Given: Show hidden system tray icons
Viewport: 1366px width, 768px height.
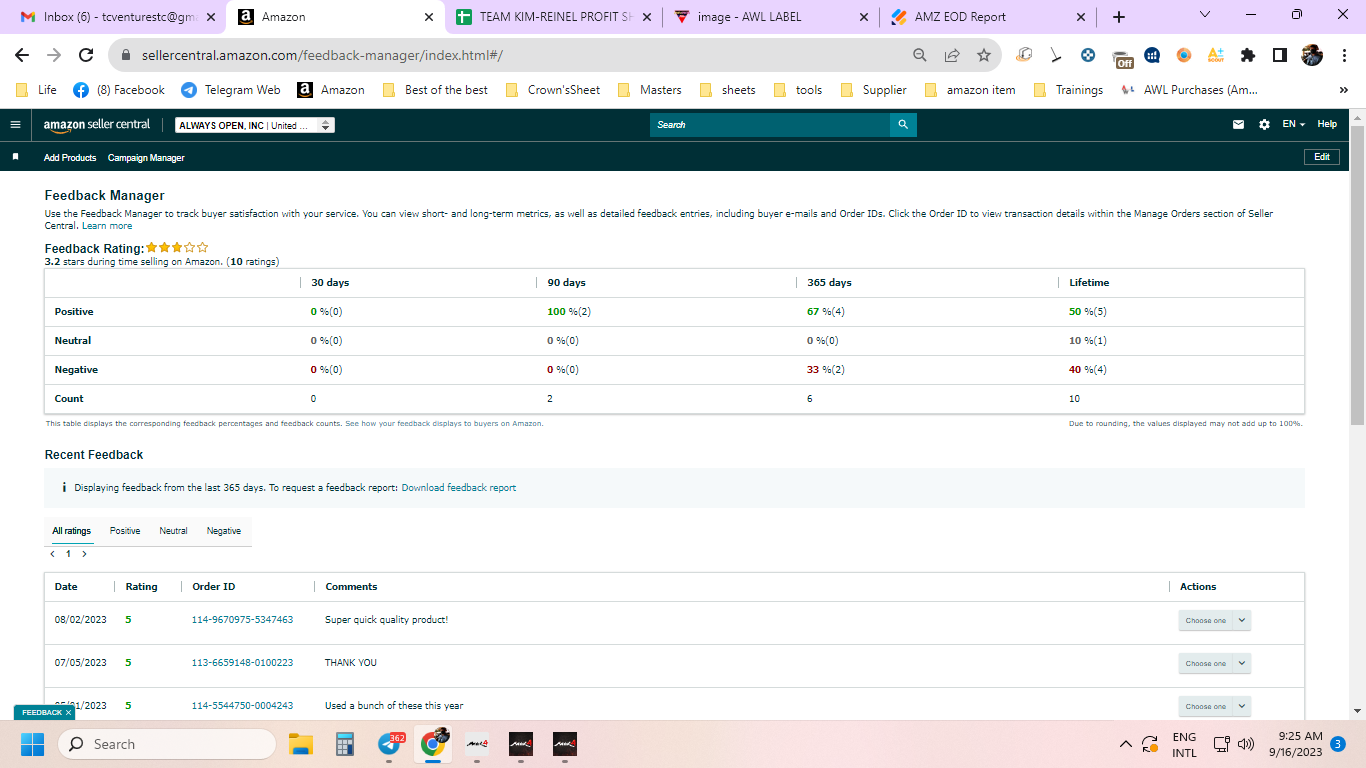Looking at the screenshot, I should (x=1125, y=744).
